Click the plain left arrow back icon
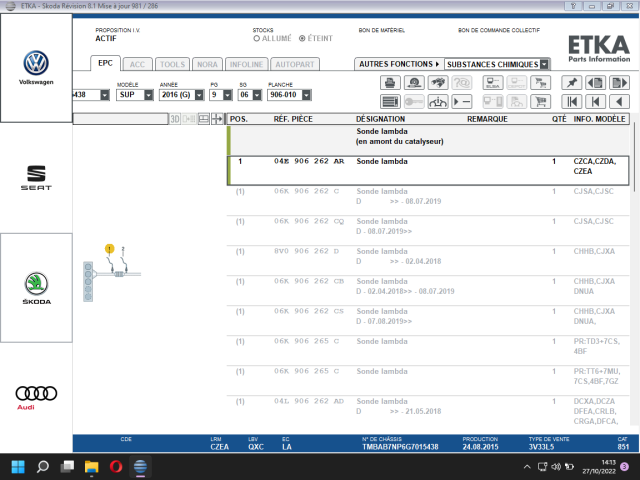Viewport: 640px width, 480px height. pos(619,102)
